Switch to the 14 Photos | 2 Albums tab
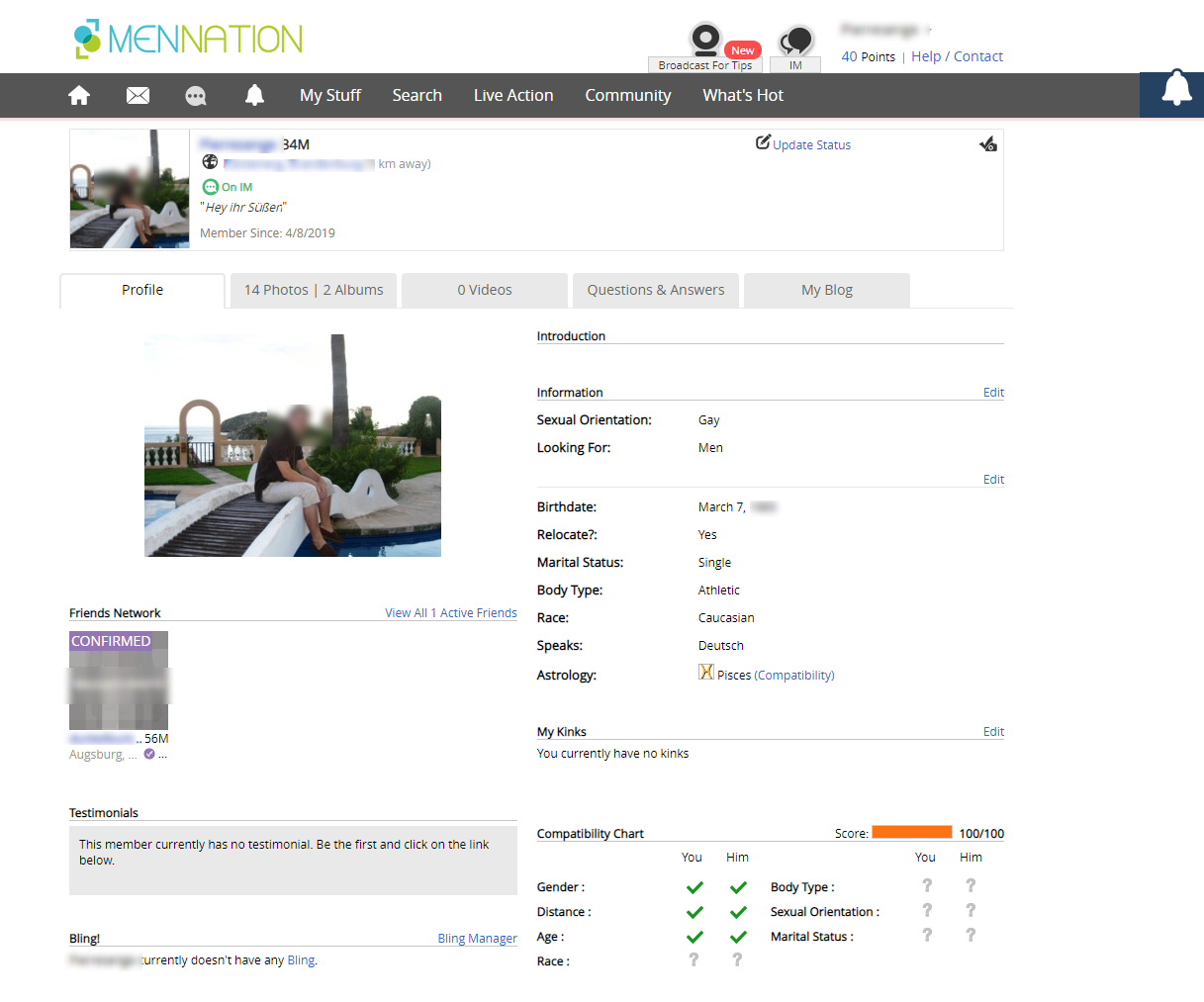Image resolution: width=1204 pixels, height=1002 pixels. tap(314, 290)
